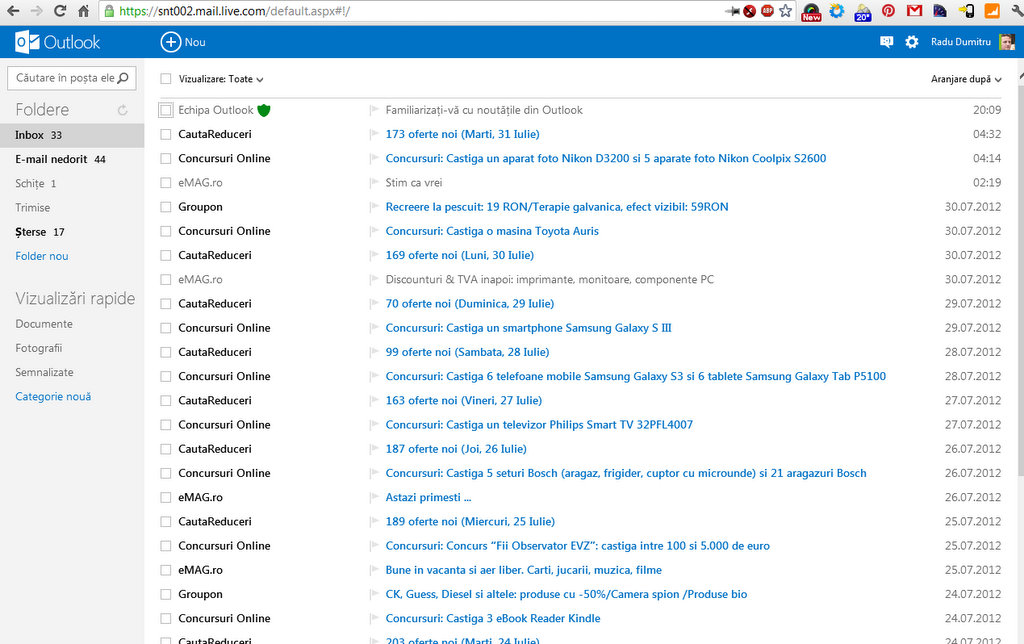The height and width of the screenshot is (644, 1024).
Task: Open the Pinterest extension icon
Action: click(888, 10)
